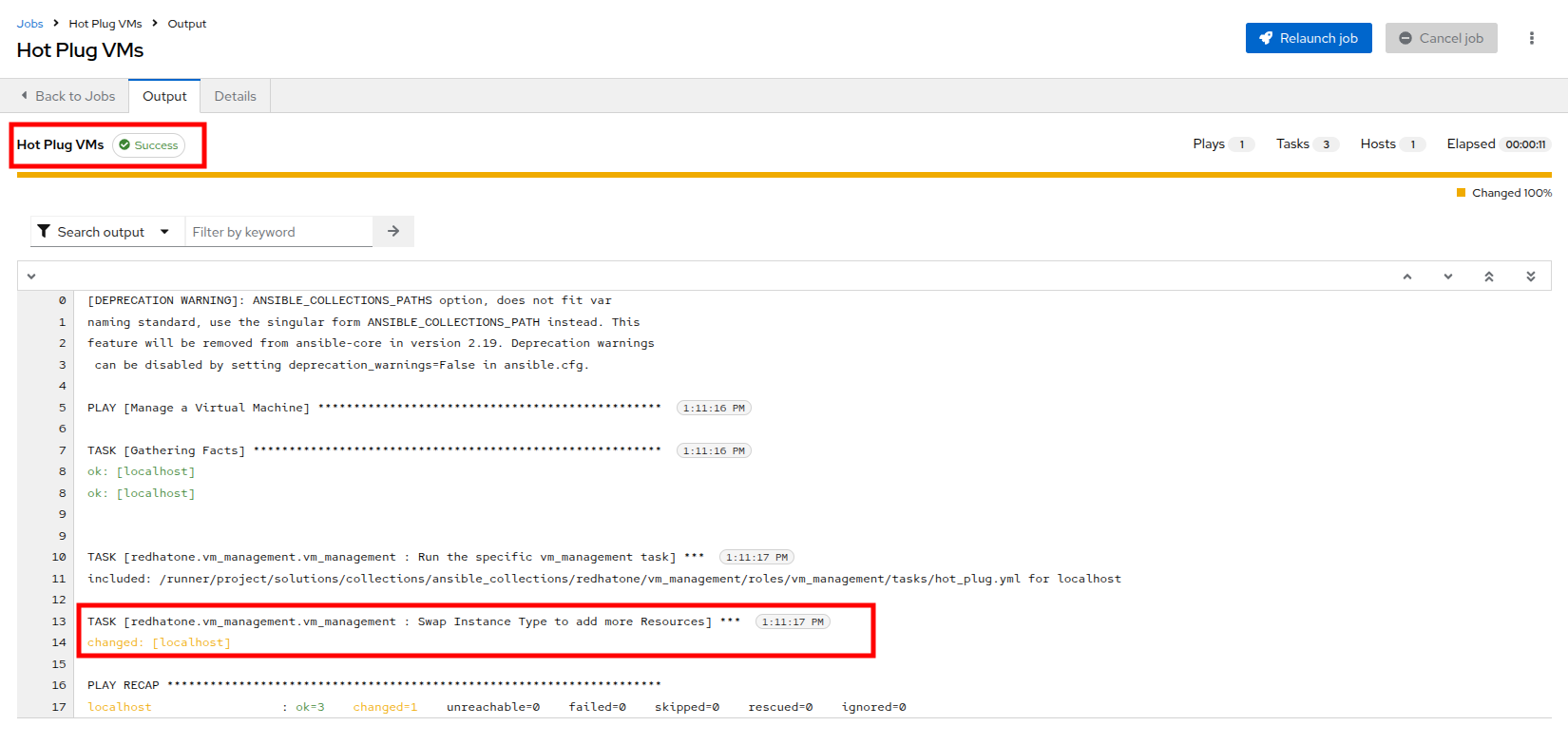Collapse all output with top-left chevron
This screenshot has width=1568, height=745.
(x=31, y=277)
